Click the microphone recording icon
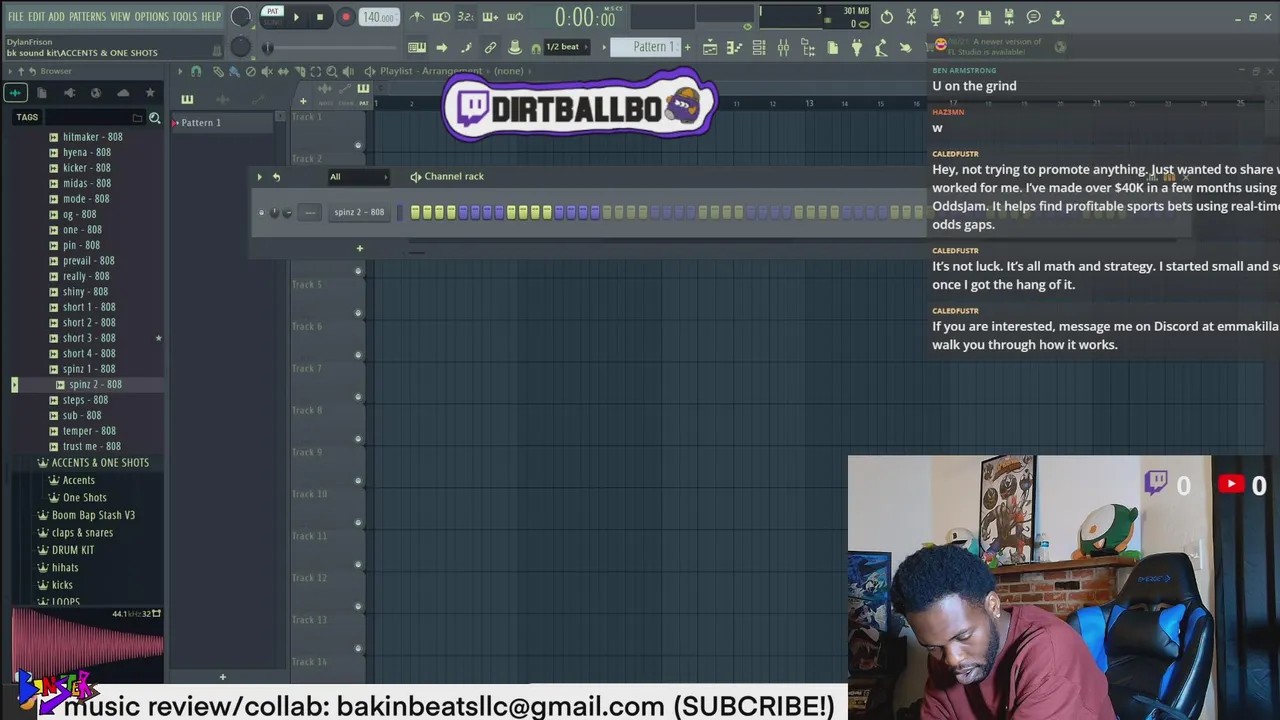The width and height of the screenshot is (1280, 720). [935, 17]
